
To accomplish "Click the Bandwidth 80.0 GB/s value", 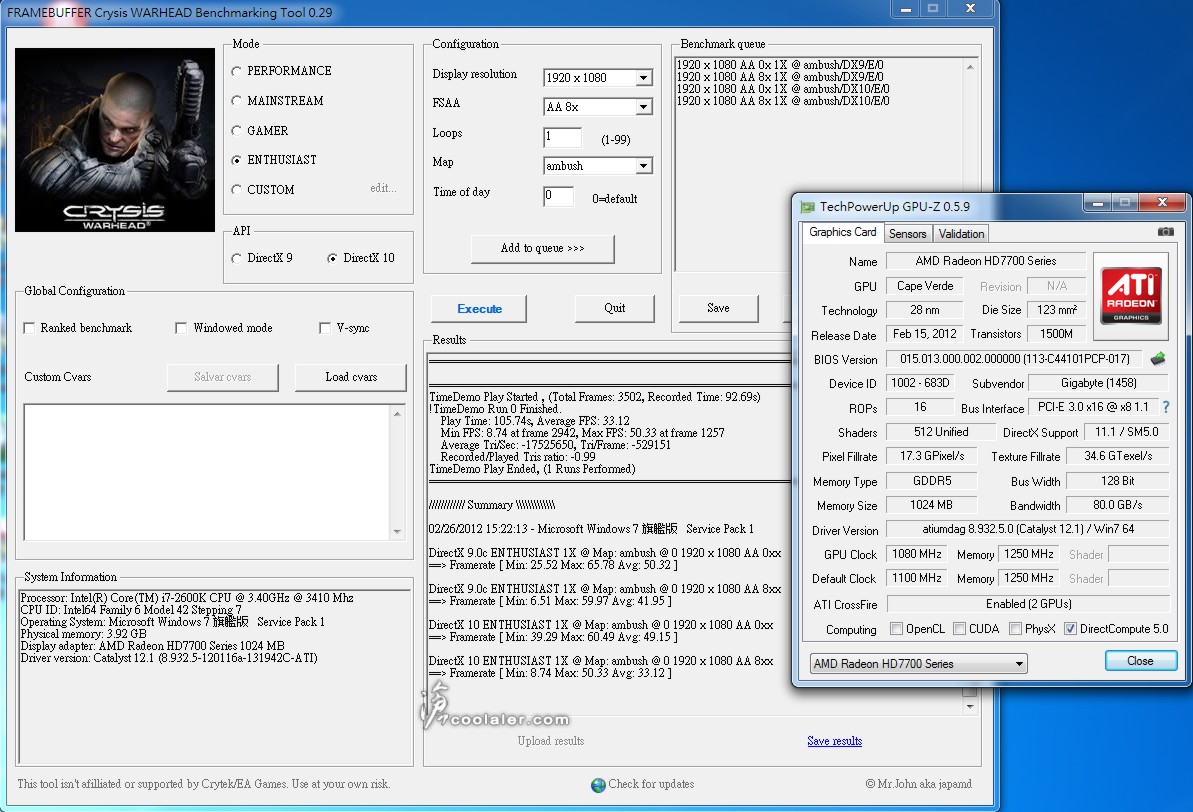I will click(1118, 505).
